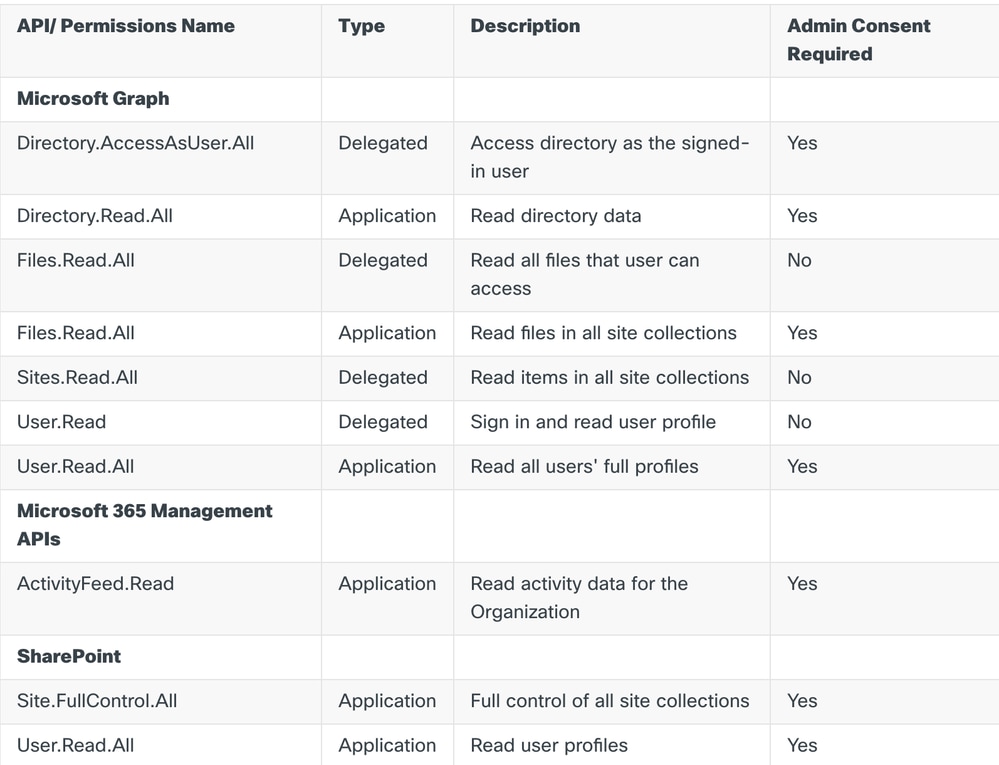Click "Application" in the Directory.Read.All row
Screen dimensions: 999x765
point(387,216)
